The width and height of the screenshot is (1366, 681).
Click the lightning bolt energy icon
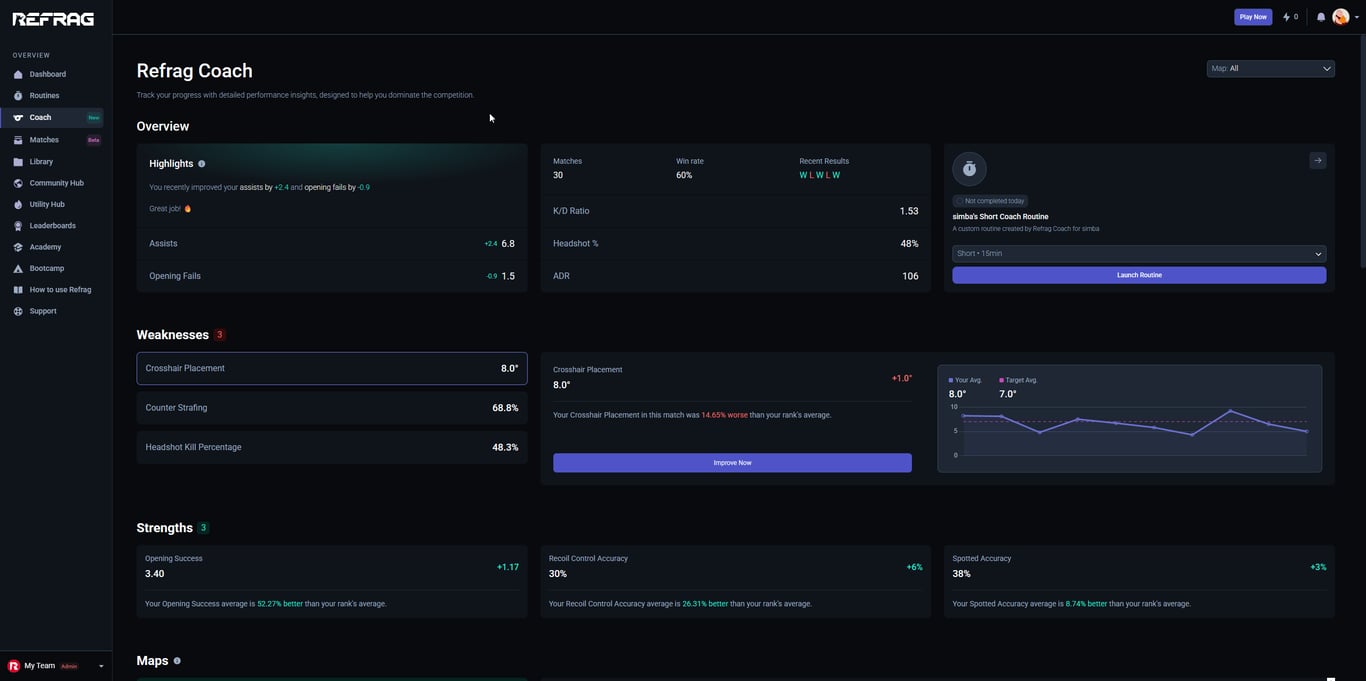[x=1287, y=17]
